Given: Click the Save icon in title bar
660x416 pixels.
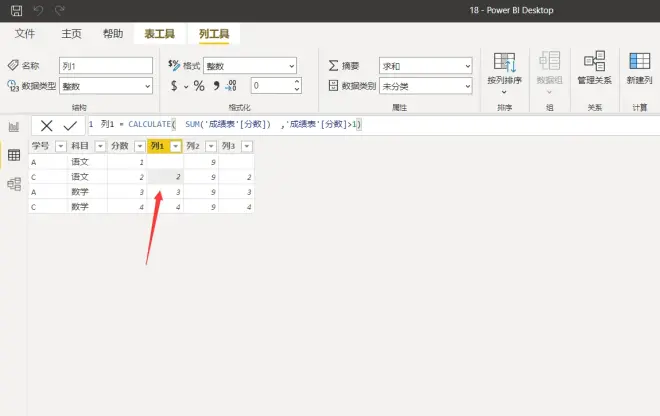Looking at the screenshot, I should click(16, 10).
